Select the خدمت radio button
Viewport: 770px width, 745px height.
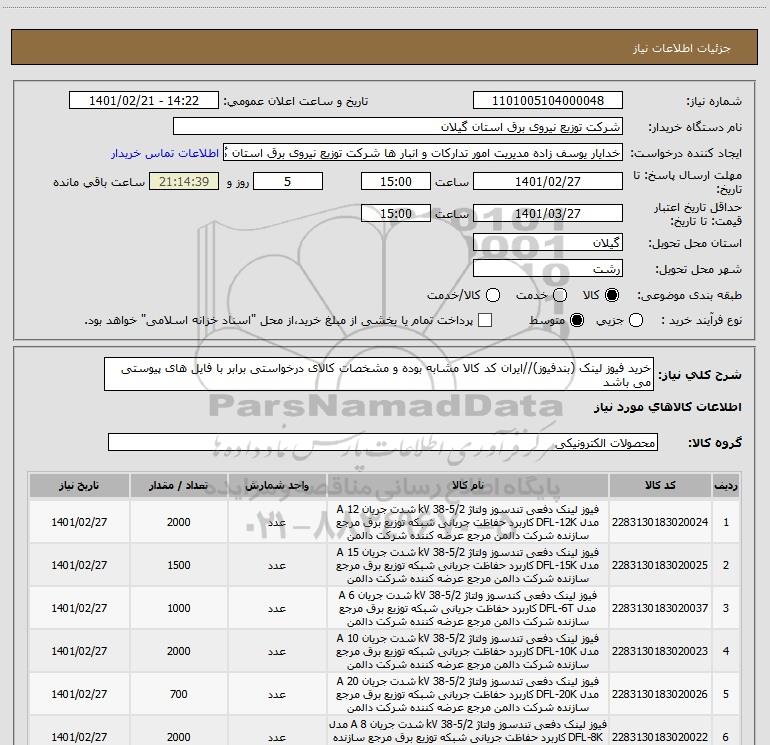tap(560, 295)
